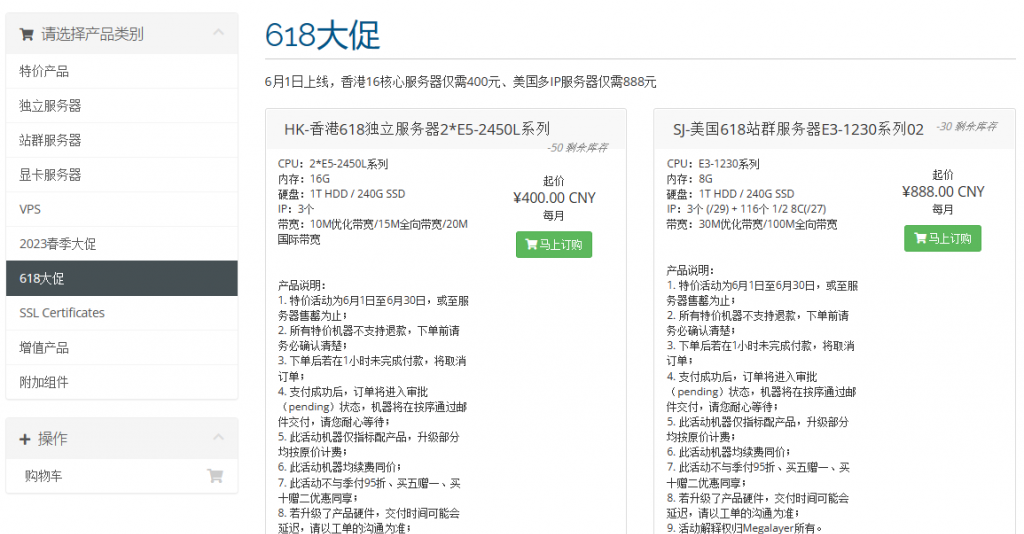Click the SJ-美国618站群服务器 product title

pyautogui.click(x=798, y=129)
